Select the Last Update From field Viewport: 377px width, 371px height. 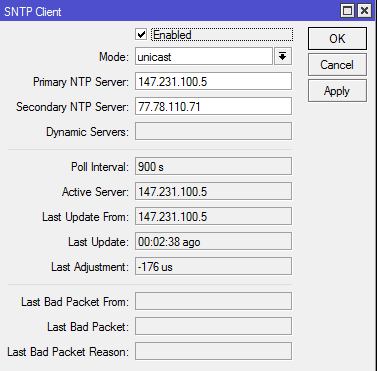pyautogui.click(x=213, y=216)
